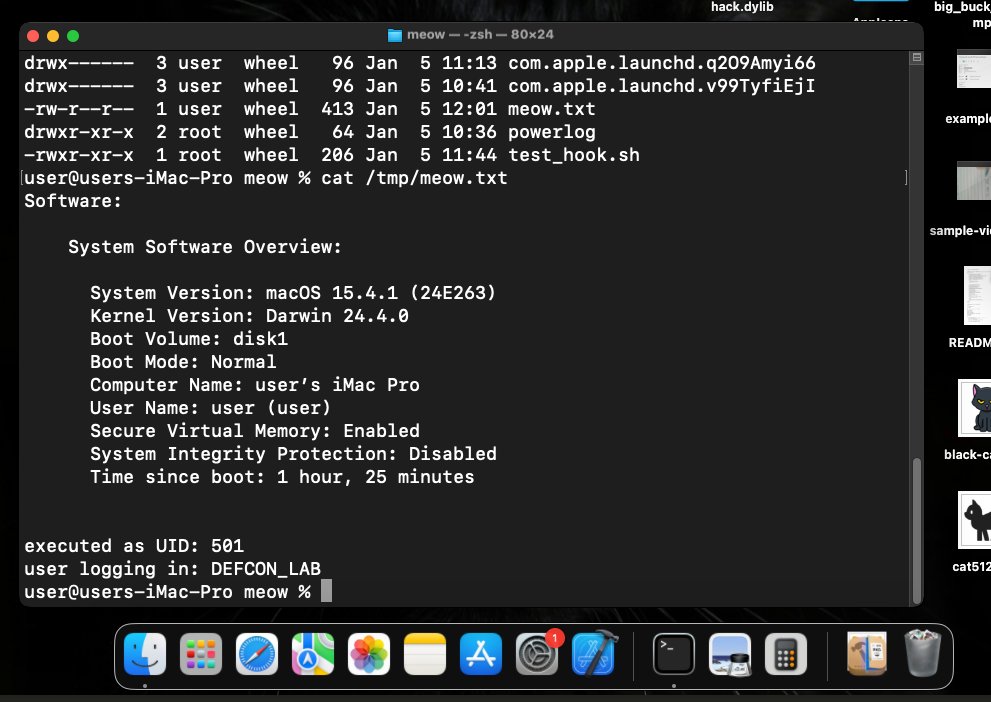Launch Xcode from the Dock
Image resolution: width=991 pixels, height=702 pixels.
593,655
